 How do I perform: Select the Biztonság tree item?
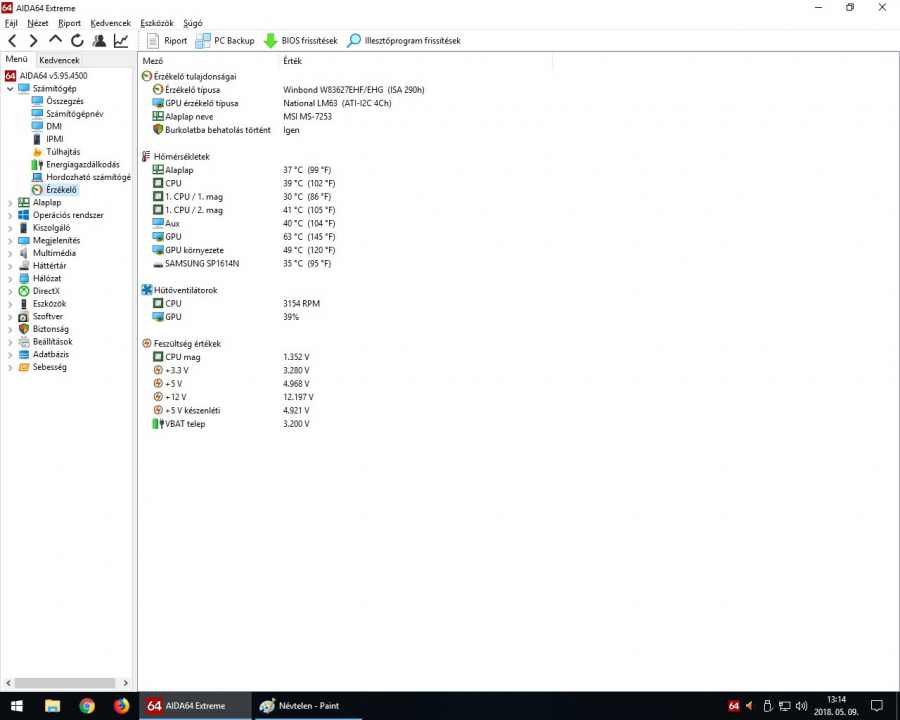pyautogui.click(x=44, y=329)
